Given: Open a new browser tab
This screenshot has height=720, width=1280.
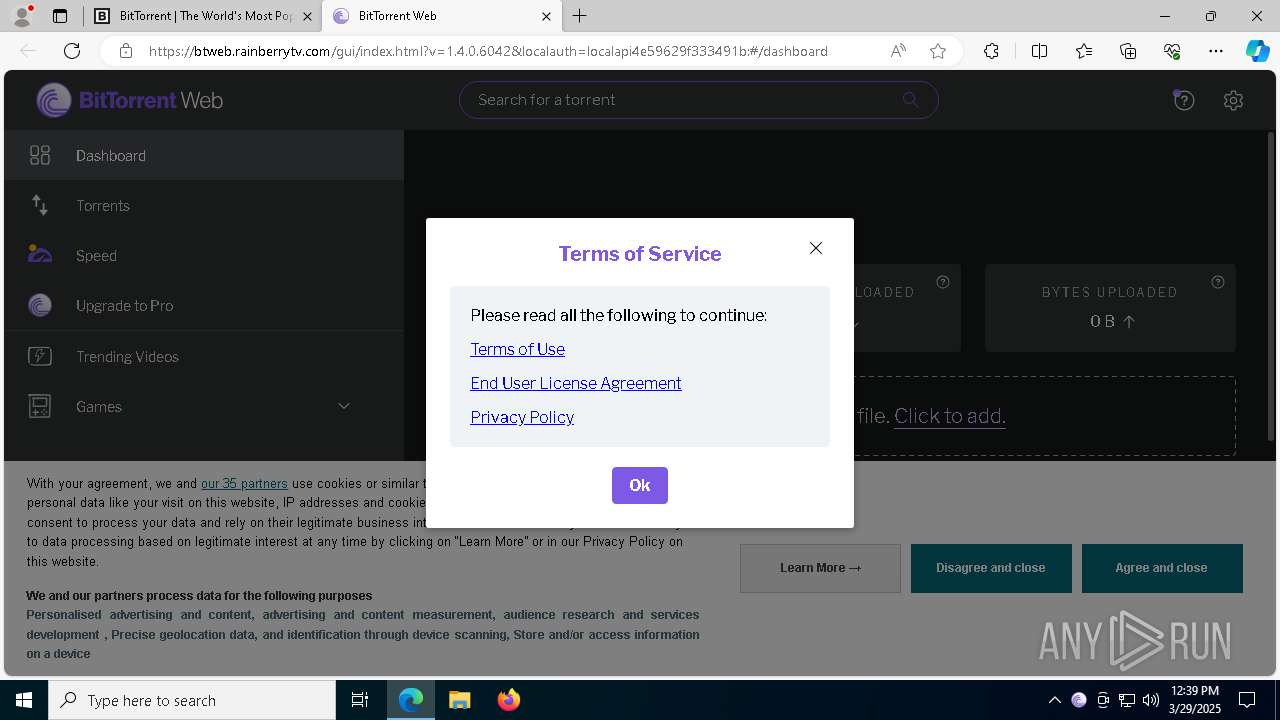Looking at the screenshot, I should 580,16.
